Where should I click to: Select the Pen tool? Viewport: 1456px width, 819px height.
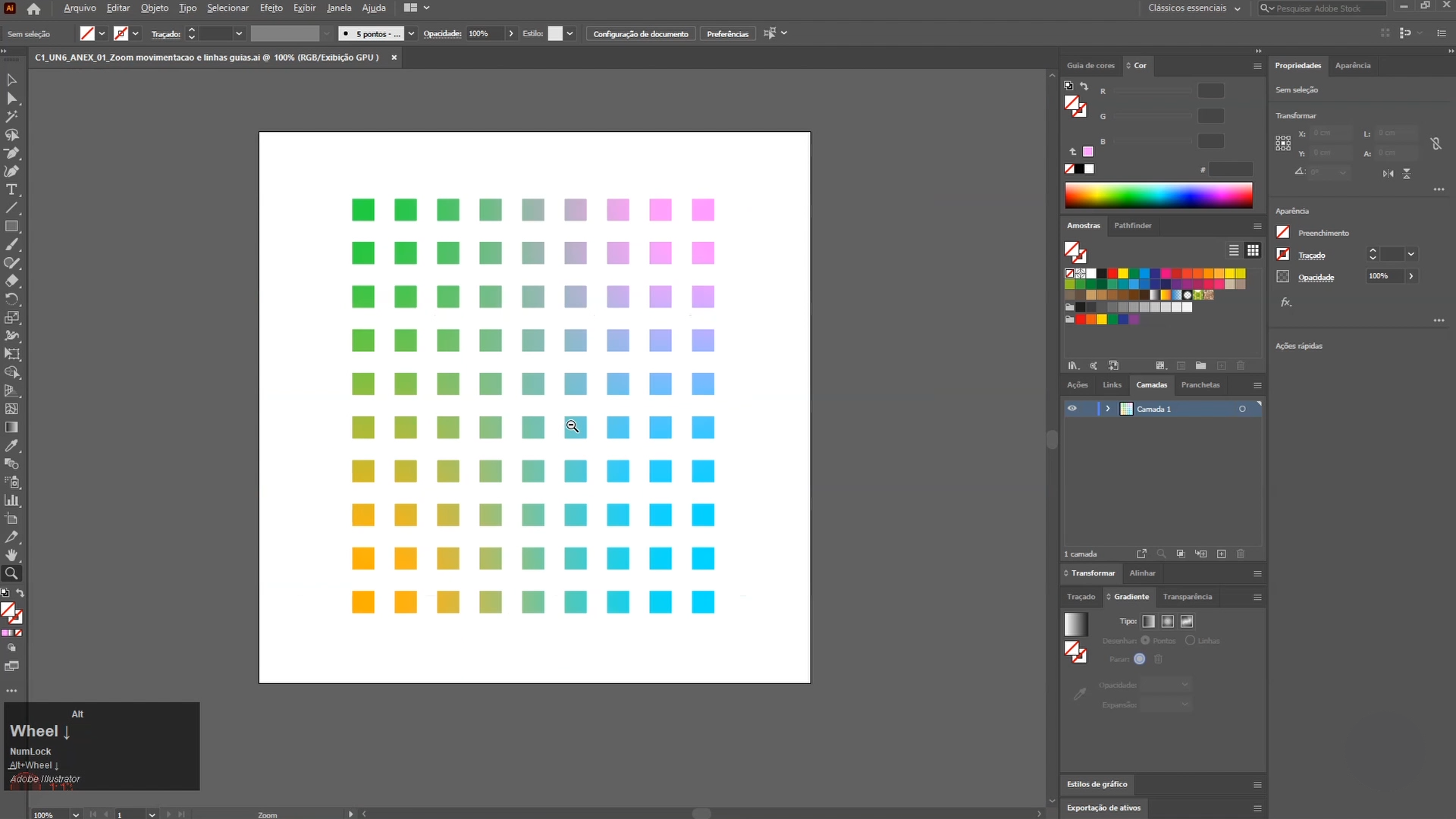pos(11,153)
